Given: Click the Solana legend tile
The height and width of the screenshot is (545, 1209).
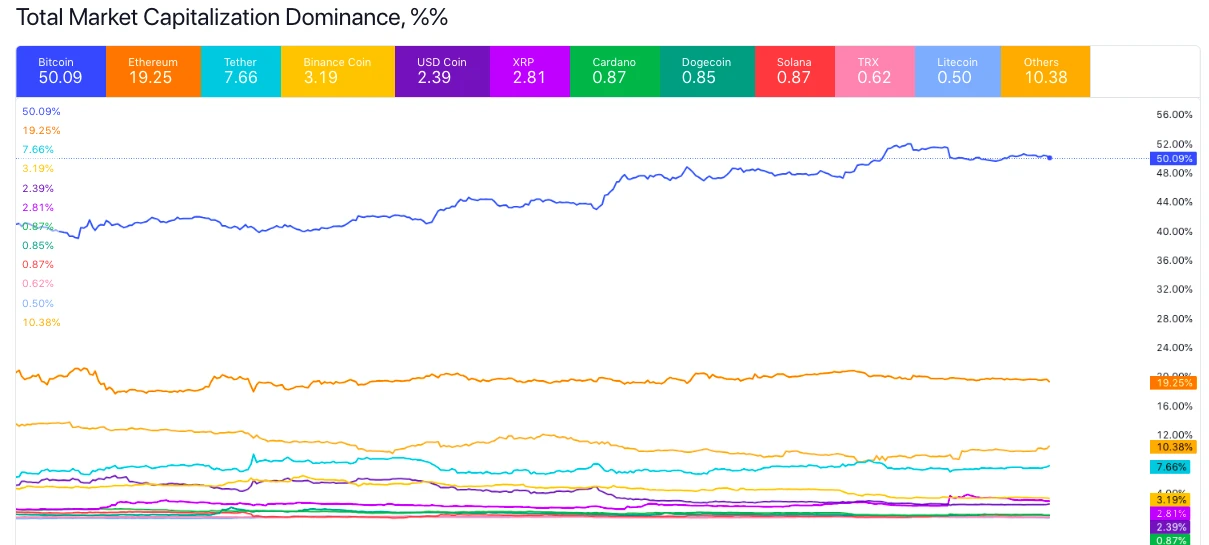Looking at the screenshot, I should (x=794, y=70).
